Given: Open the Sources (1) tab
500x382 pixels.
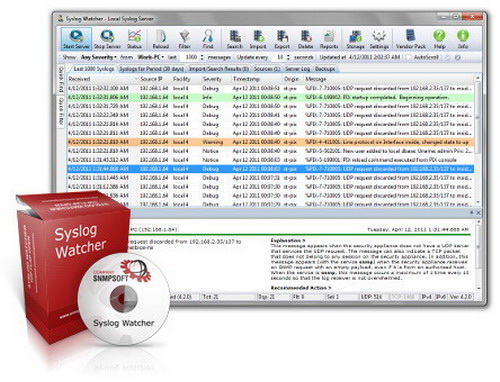Looking at the screenshot, I should coord(267,69).
